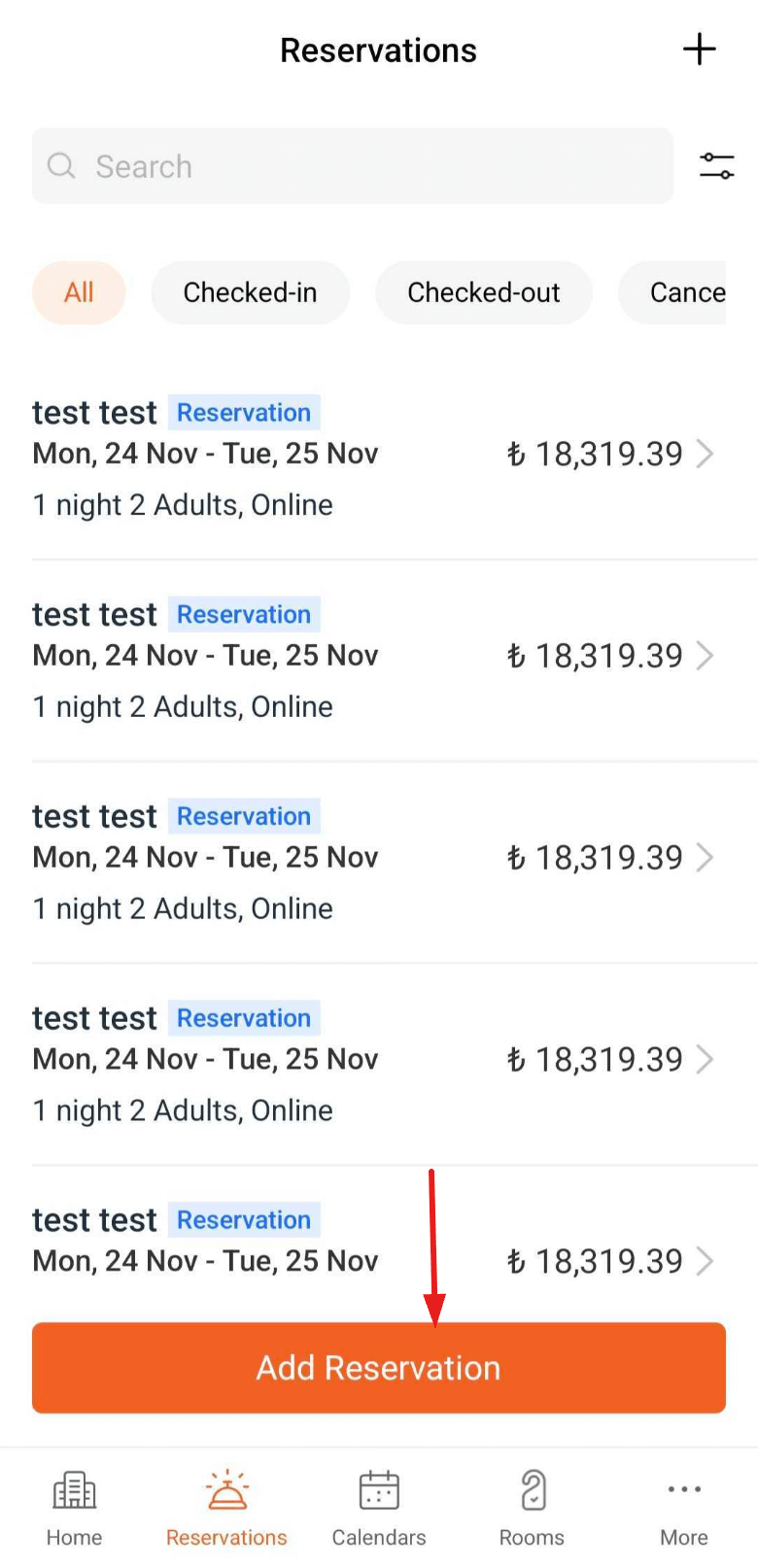The width and height of the screenshot is (758, 1568).
Task: Open the Rooms icon
Action: [532, 1490]
